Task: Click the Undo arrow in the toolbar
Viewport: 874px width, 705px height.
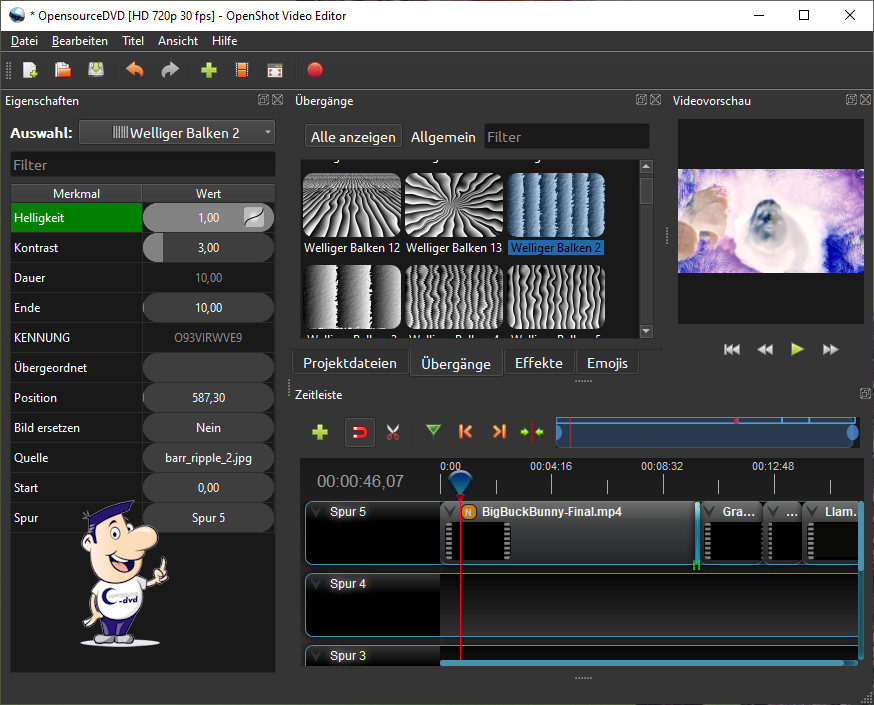Action: click(135, 70)
